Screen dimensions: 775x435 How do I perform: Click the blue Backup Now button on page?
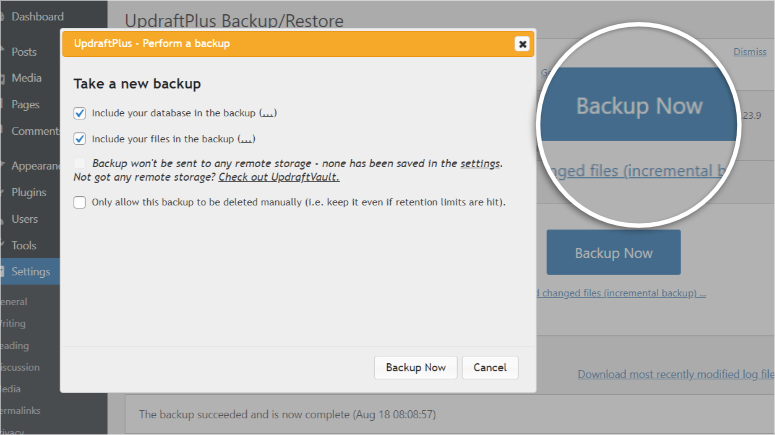click(613, 253)
